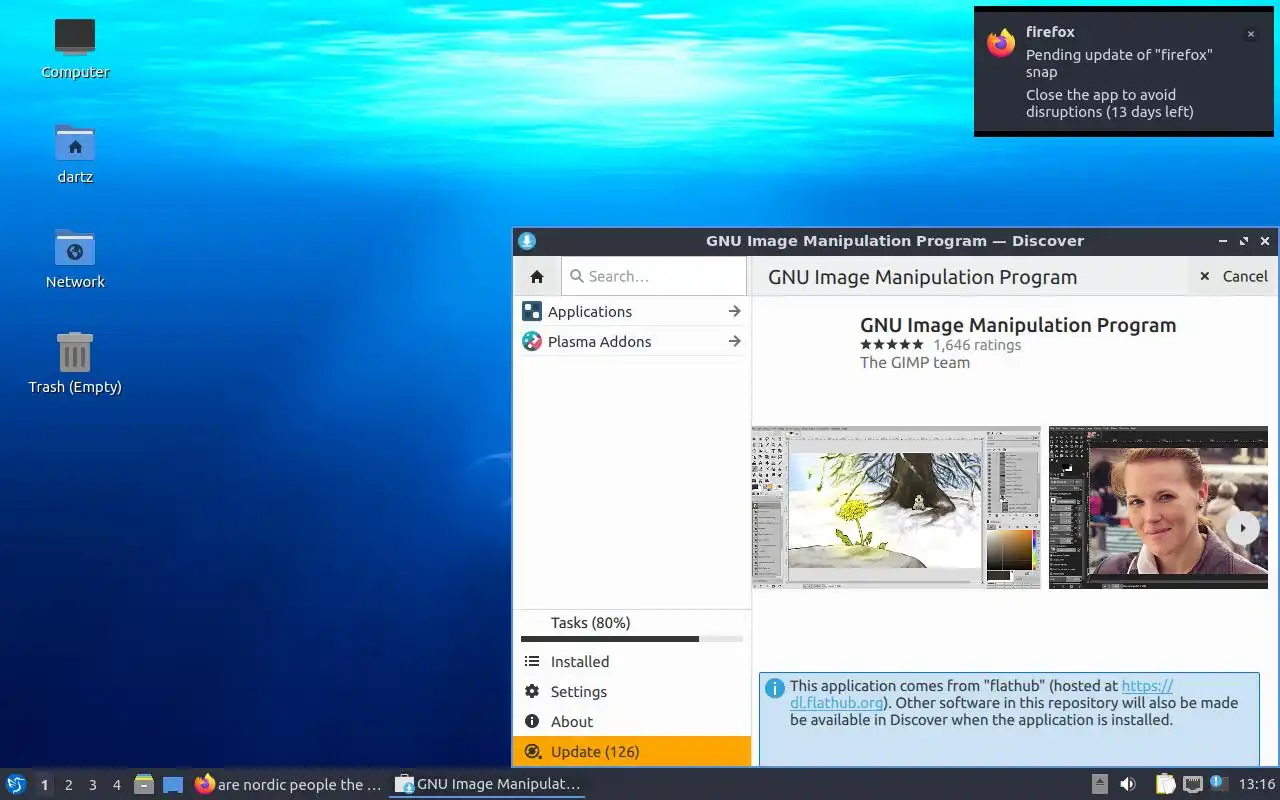Screen dimensions: 1280x800
Task: Click the Tasks (80%) label
Action: tap(590, 623)
